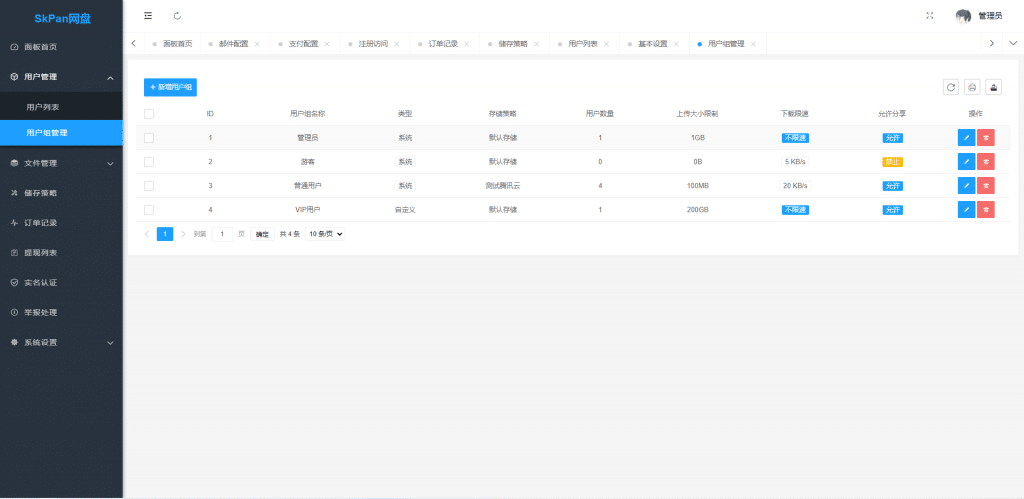This screenshot has height=499, width=1024.
Task: Close the 订单记录 tab
Action: (466, 44)
